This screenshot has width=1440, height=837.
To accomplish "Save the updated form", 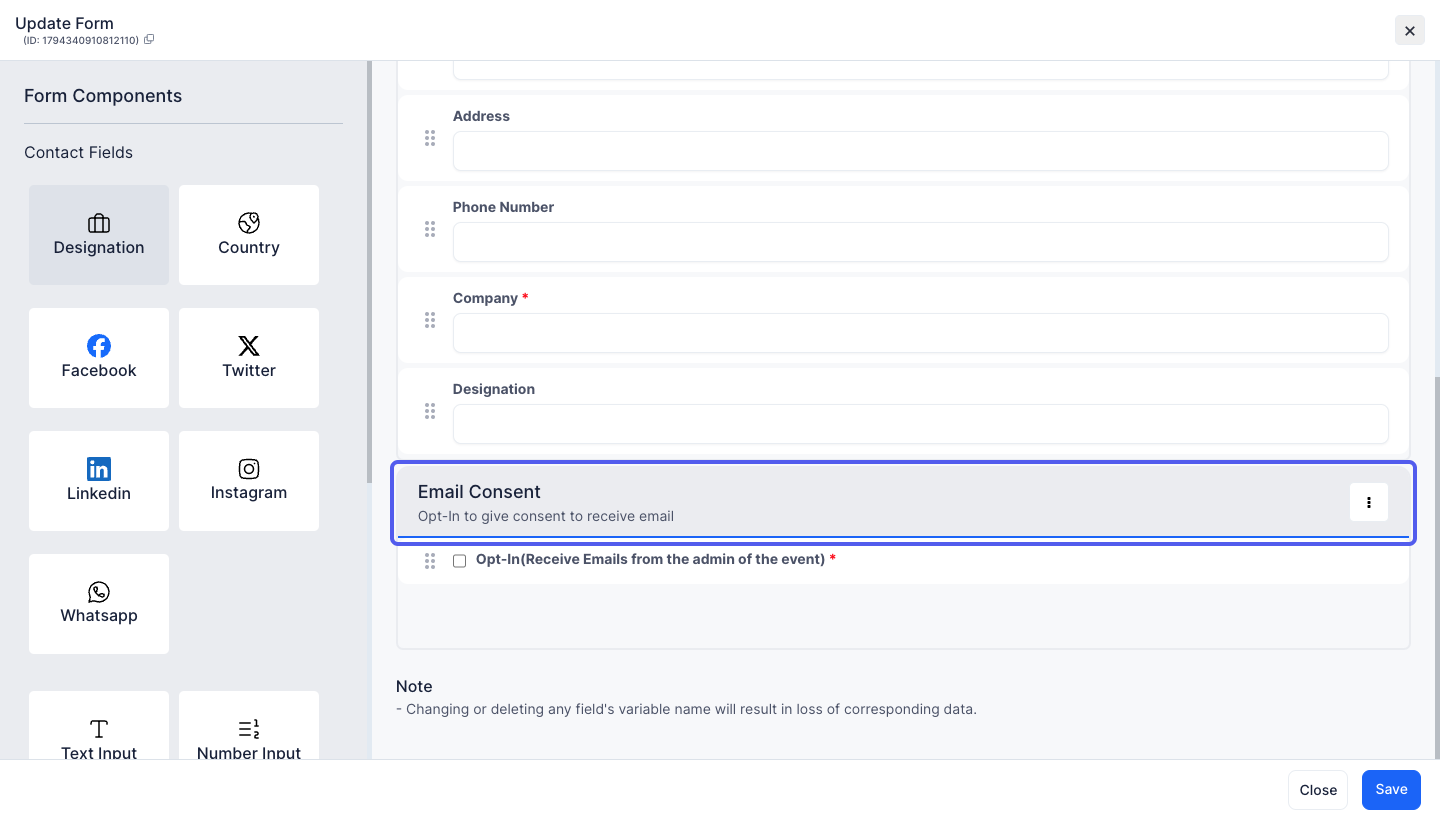I will tap(1391, 789).
